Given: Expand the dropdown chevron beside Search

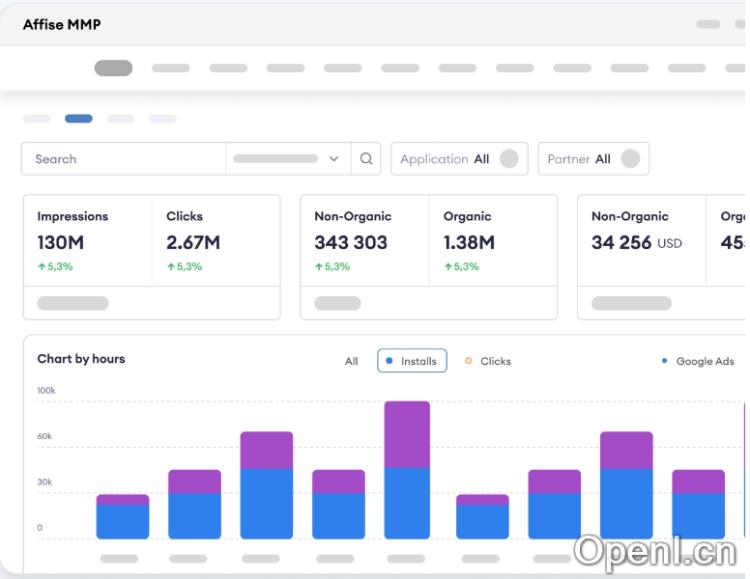Looking at the screenshot, I should pyautogui.click(x=334, y=159).
